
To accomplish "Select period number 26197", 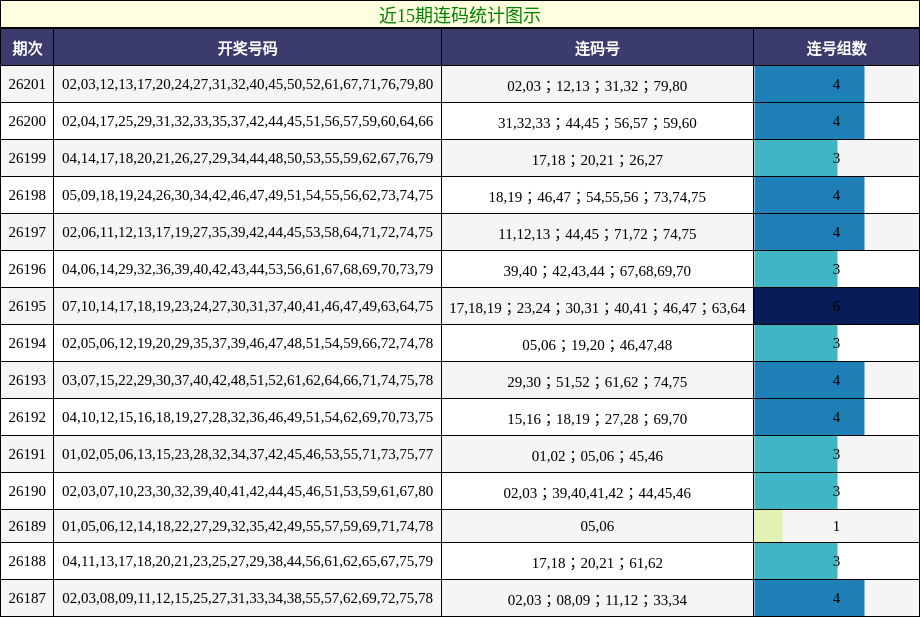I will point(27,232).
